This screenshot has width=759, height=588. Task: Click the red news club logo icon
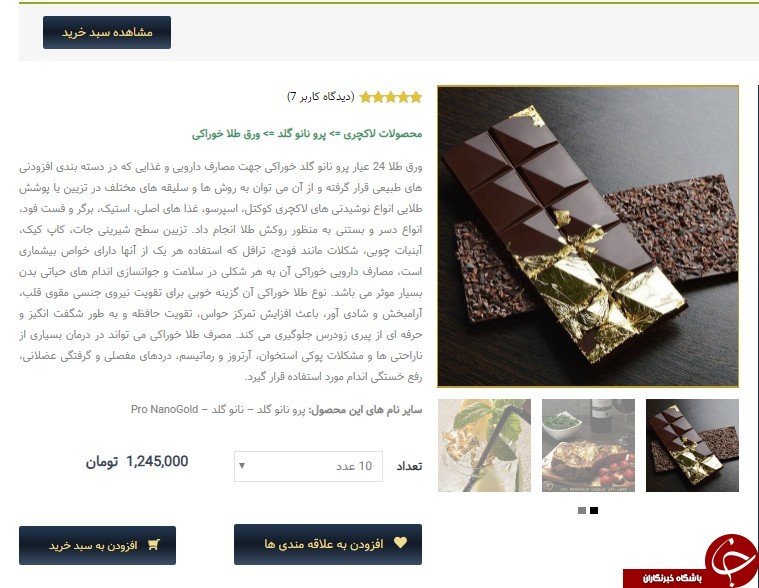tap(731, 560)
